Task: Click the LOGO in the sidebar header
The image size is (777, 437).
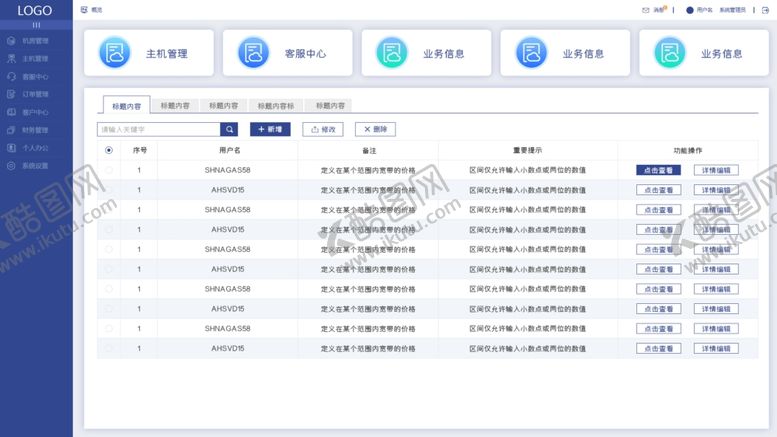Action: [35, 10]
